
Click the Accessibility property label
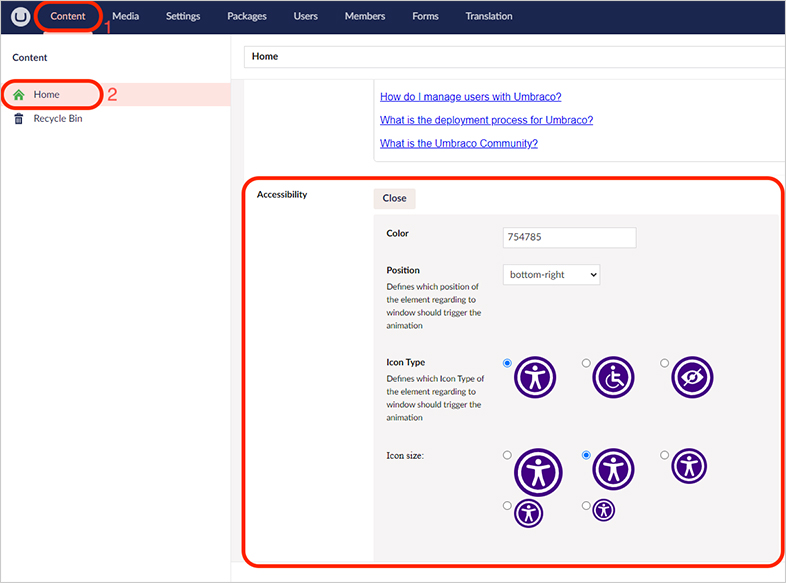[282, 195]
